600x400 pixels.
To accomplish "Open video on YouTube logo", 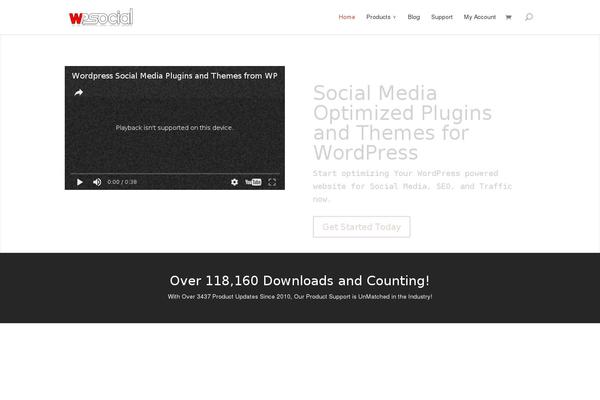I will point(253,182).
